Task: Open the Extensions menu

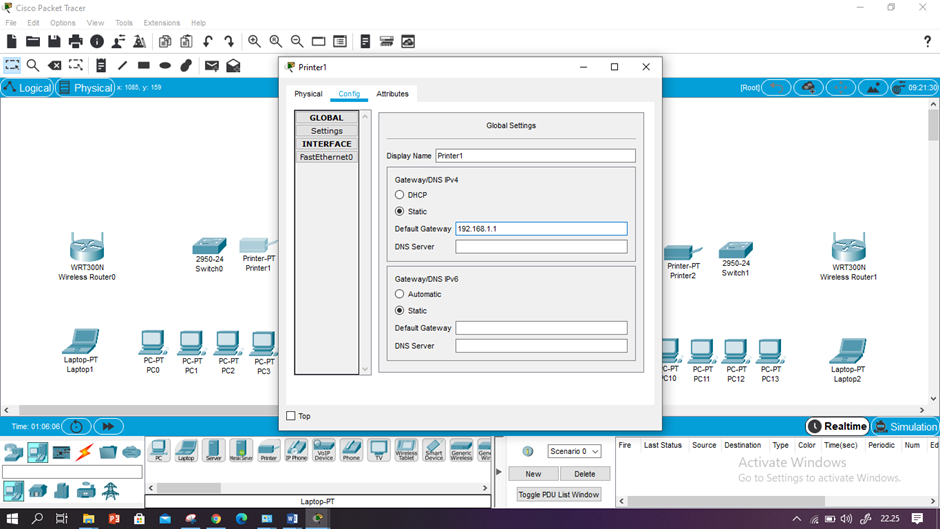Action: 161,23
